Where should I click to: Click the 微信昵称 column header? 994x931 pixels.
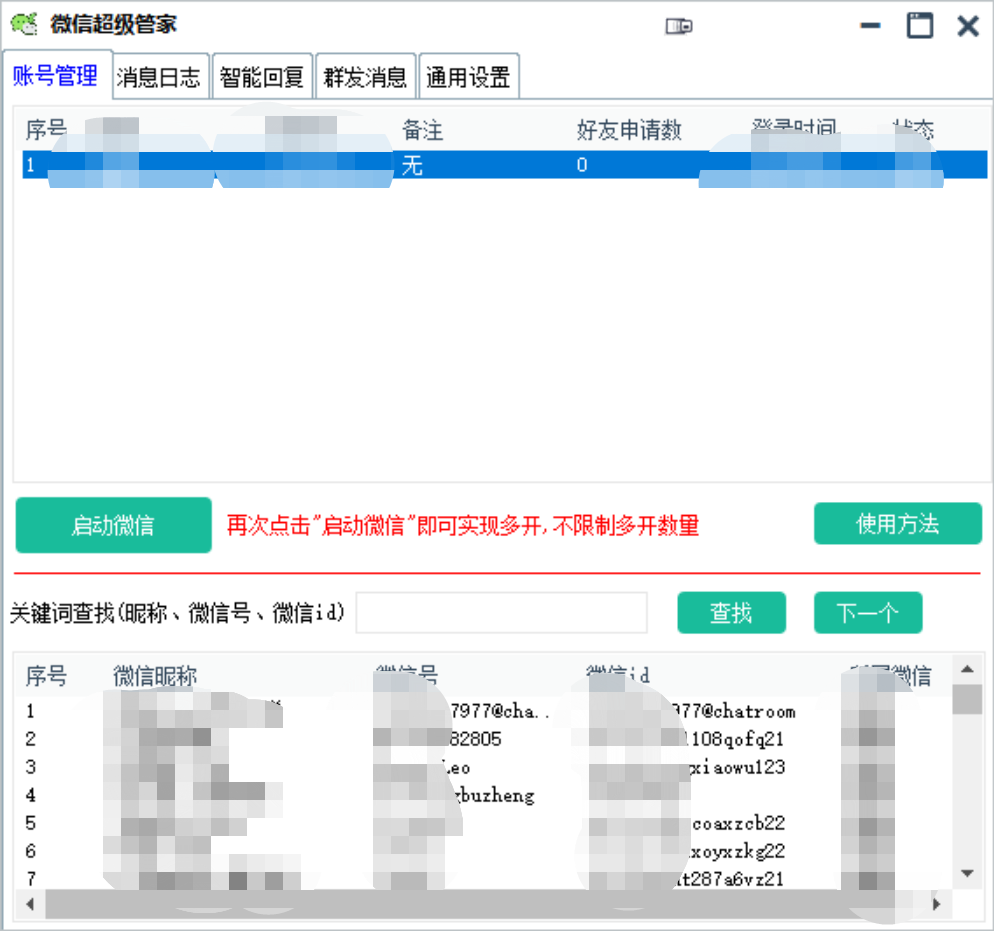(155, 676)
